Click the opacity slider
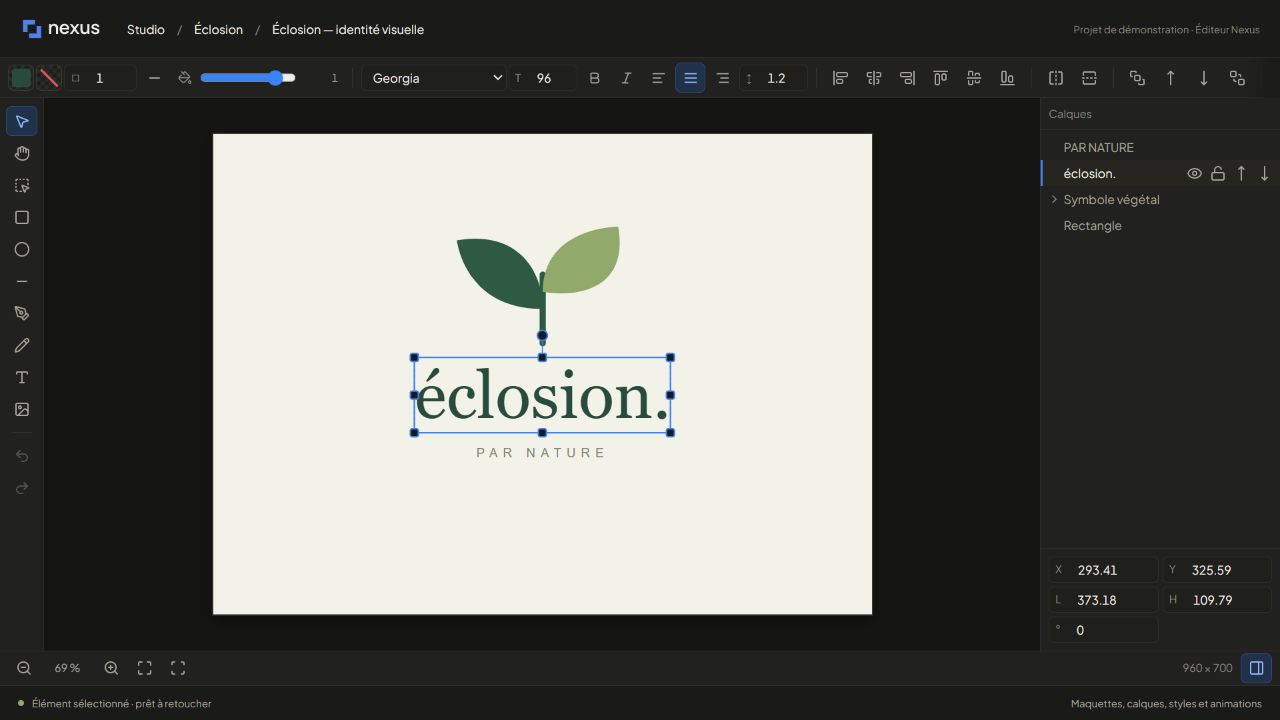This screenshot has height=720, width=1280. pyautogui.click(x=248, y=78)
